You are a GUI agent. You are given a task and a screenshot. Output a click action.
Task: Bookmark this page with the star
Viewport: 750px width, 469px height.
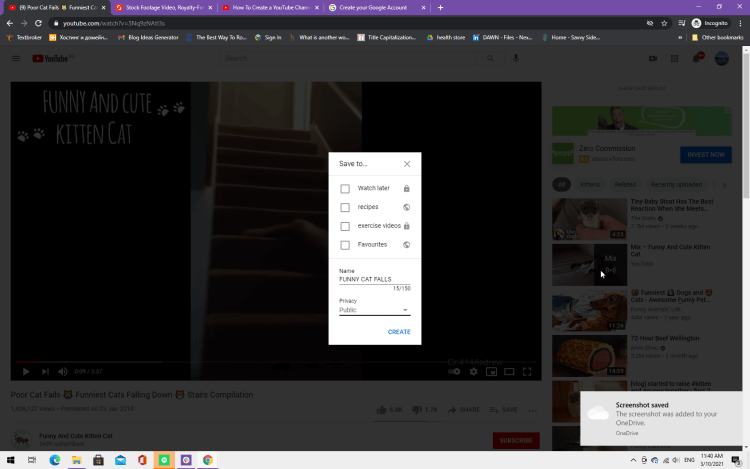coord(664,23)
